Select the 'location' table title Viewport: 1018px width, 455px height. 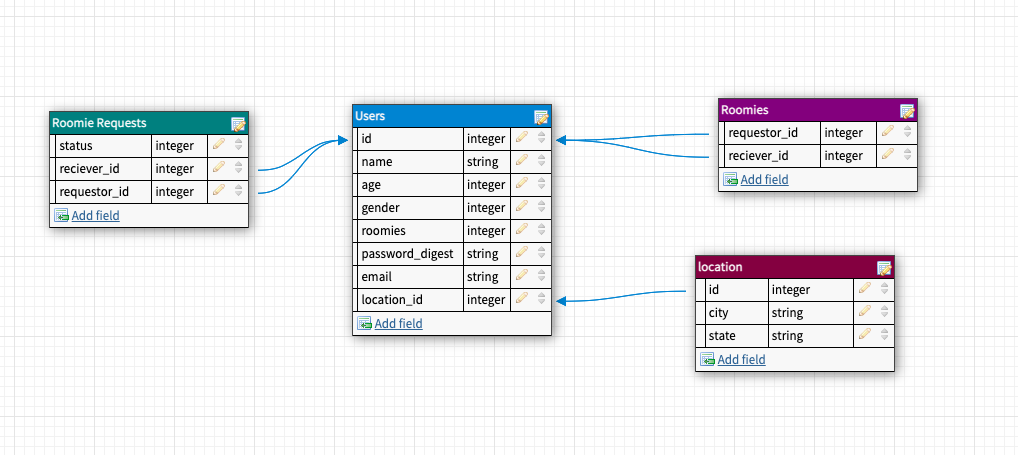[x=720, y=267]
